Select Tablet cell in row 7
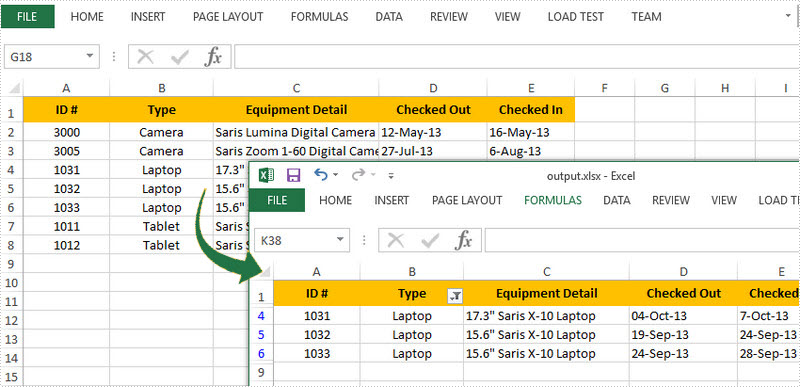The width and height of the screenshot is (800, 387). coord(161,226)
